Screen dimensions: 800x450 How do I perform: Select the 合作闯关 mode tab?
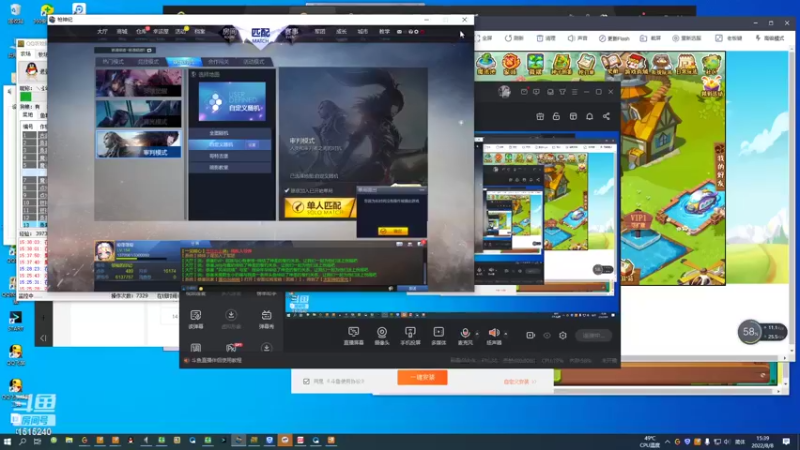coord(218,62)
